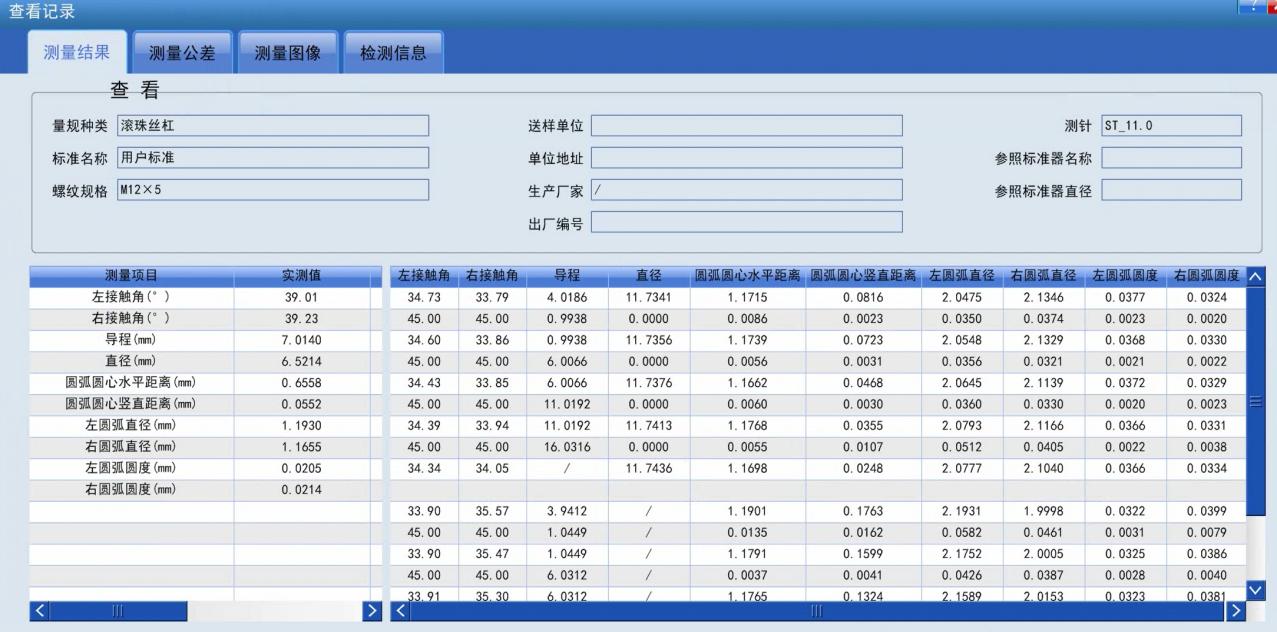Viewport: 1277px width, 632px height.
Task: Click right arrow of left table scrollbar
Action: 370,610
